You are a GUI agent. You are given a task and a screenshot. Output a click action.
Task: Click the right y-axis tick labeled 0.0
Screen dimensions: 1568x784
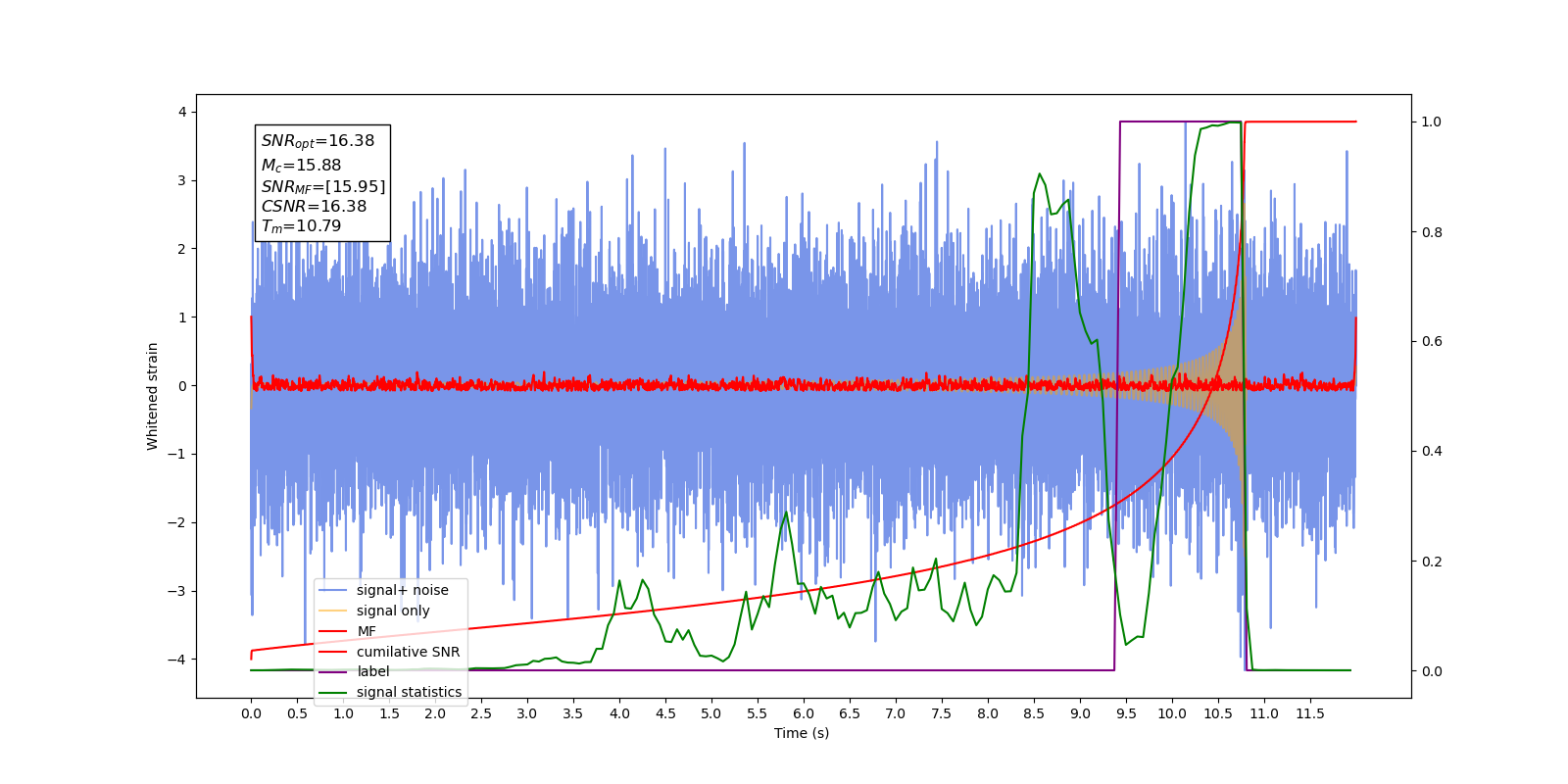[x=1432, y=671]
